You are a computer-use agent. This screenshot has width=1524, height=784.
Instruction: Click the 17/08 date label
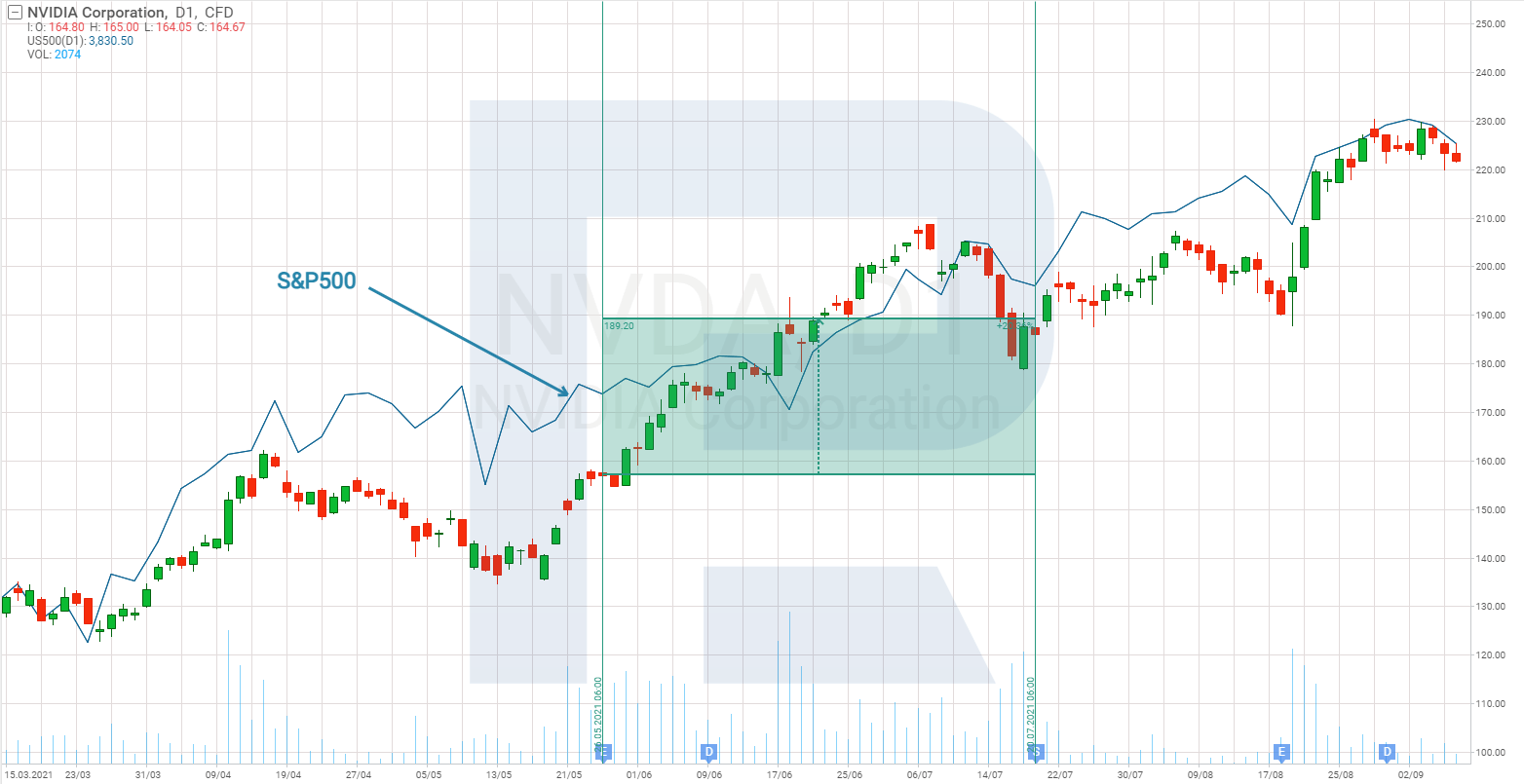[x=1271, y=775]
